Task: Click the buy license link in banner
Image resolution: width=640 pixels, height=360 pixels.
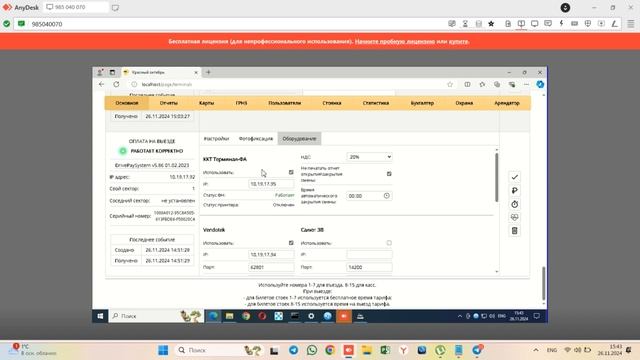Action: (458, 42)
